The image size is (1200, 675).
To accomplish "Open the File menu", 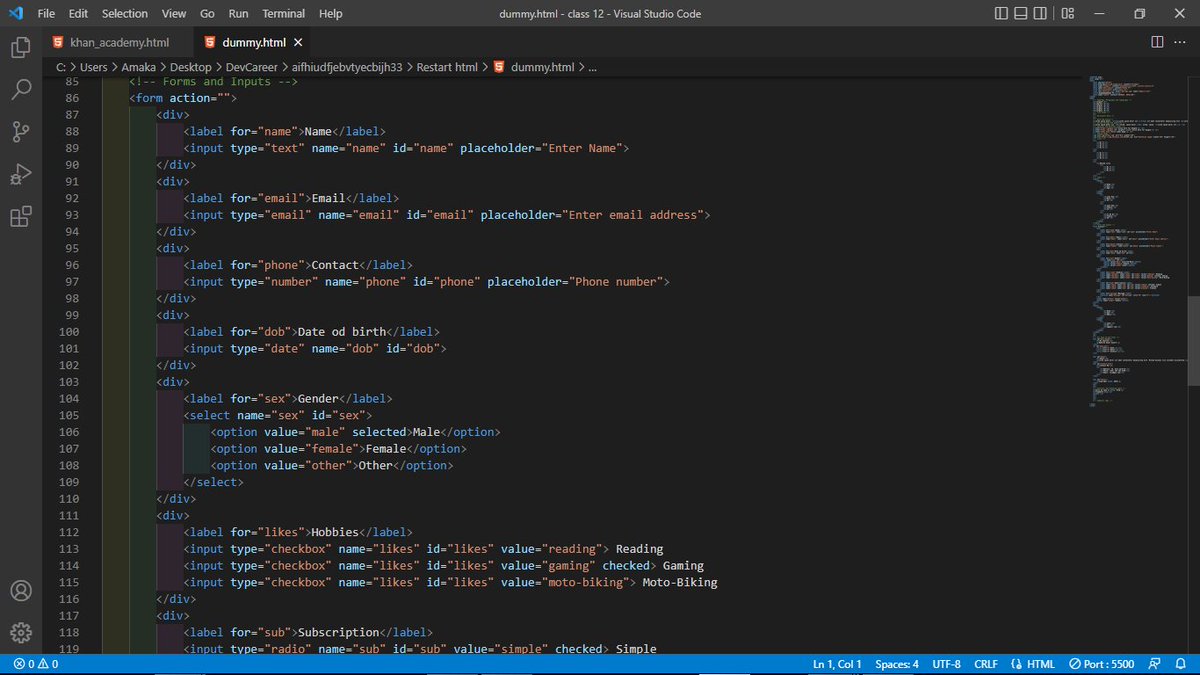I will (46, 13).
